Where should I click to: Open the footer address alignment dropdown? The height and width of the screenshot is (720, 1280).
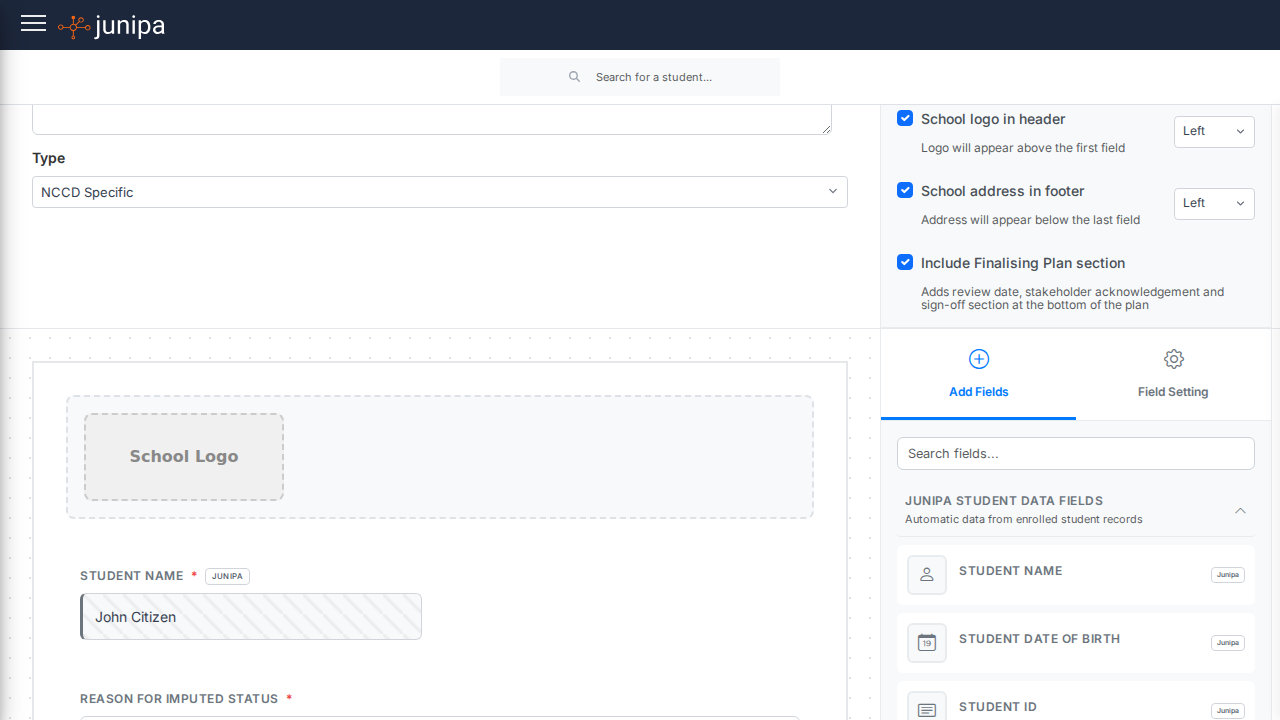(x=1214, y=203)
